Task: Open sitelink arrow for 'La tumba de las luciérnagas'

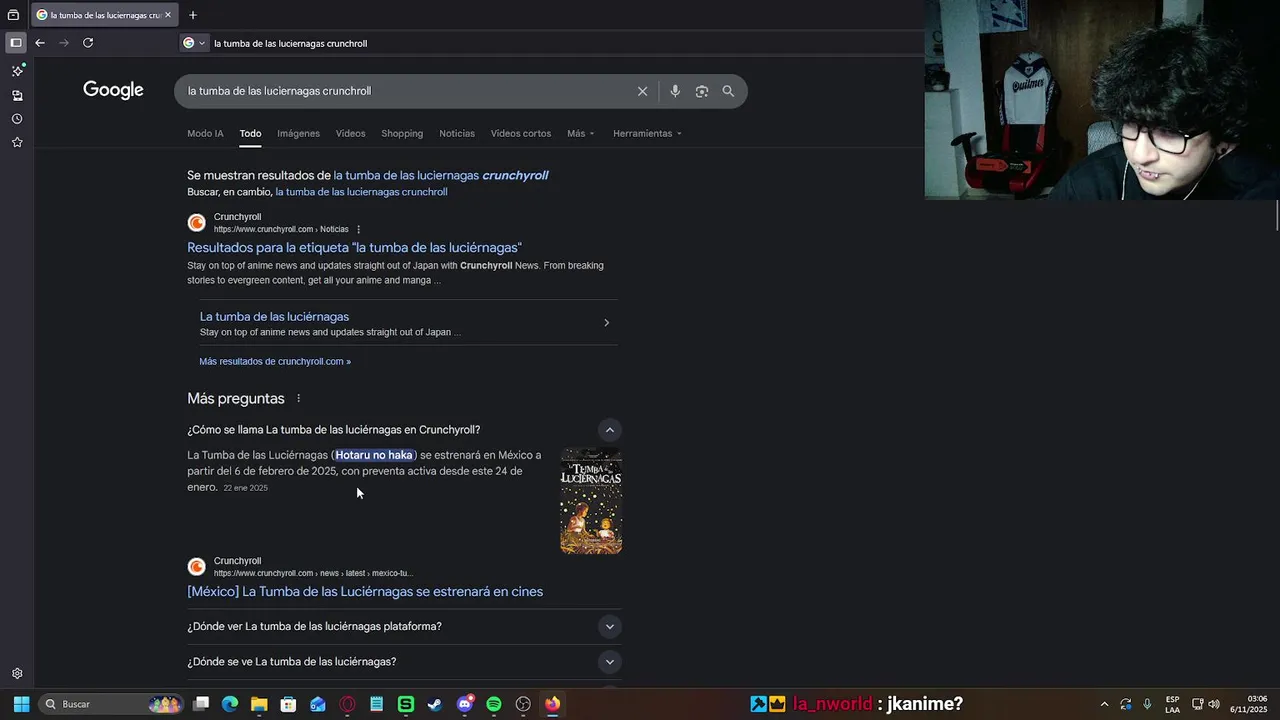Action: coord(606,323)
